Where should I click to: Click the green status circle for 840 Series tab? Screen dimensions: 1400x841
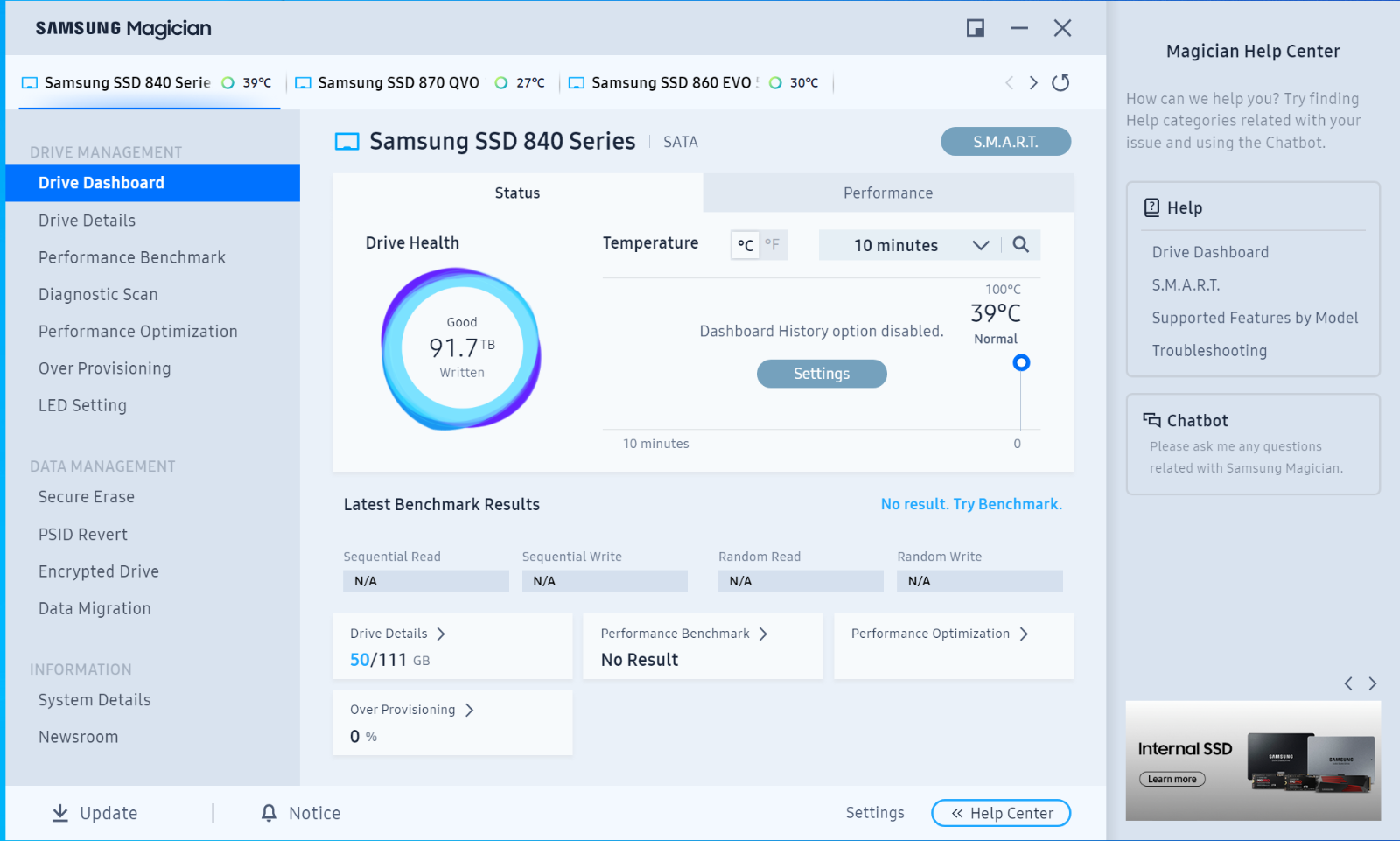227,83
